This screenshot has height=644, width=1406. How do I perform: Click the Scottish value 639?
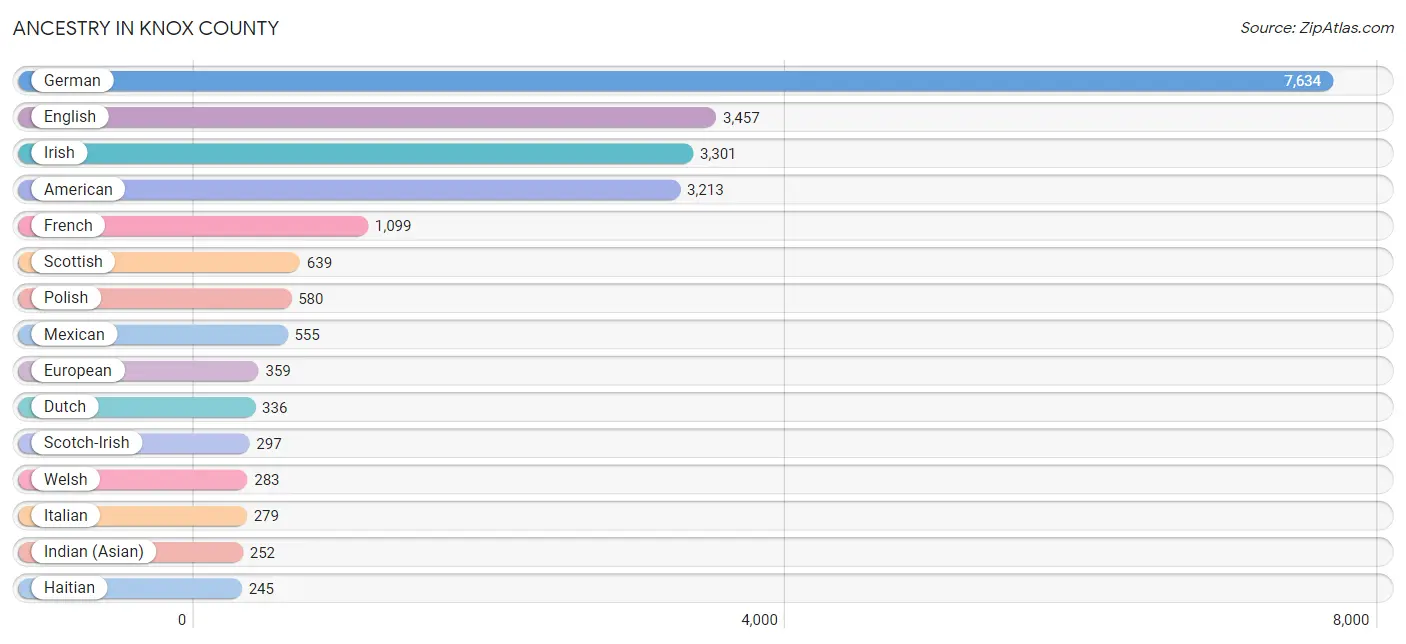[x=319, y=263]
